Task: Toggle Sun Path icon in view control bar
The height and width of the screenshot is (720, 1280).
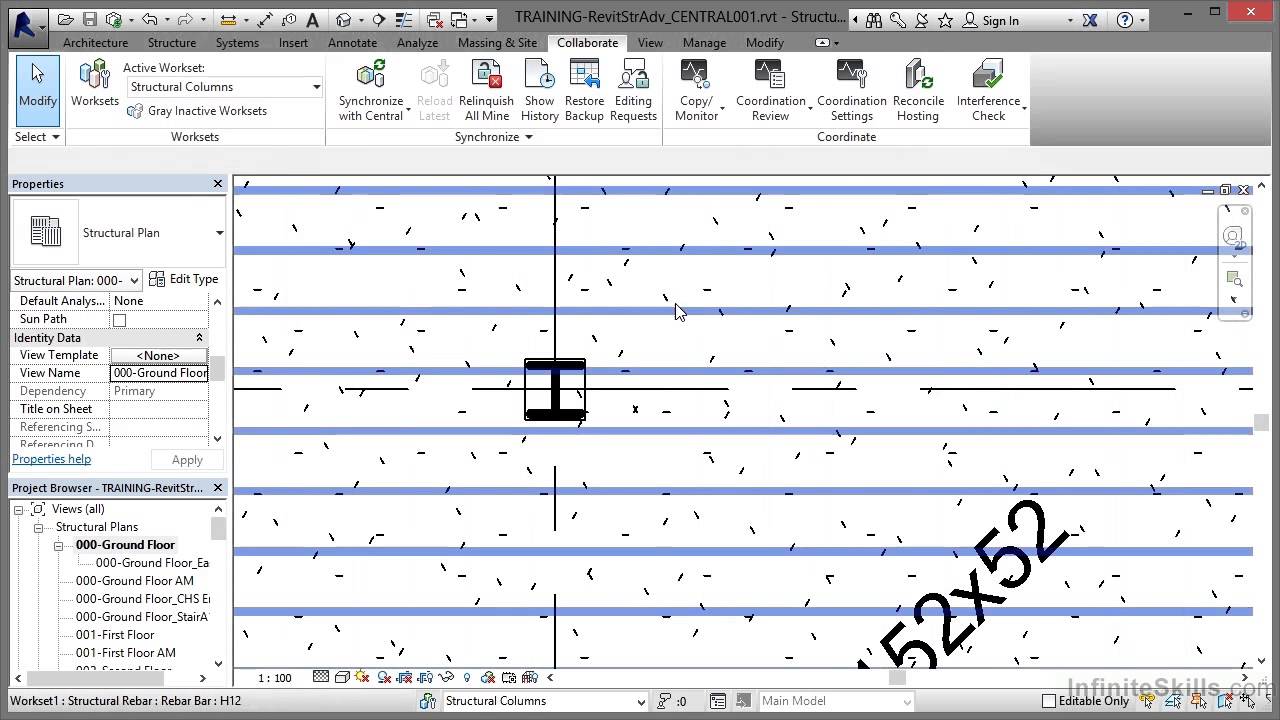Action: pyautogui.click(x=362, y=677)
